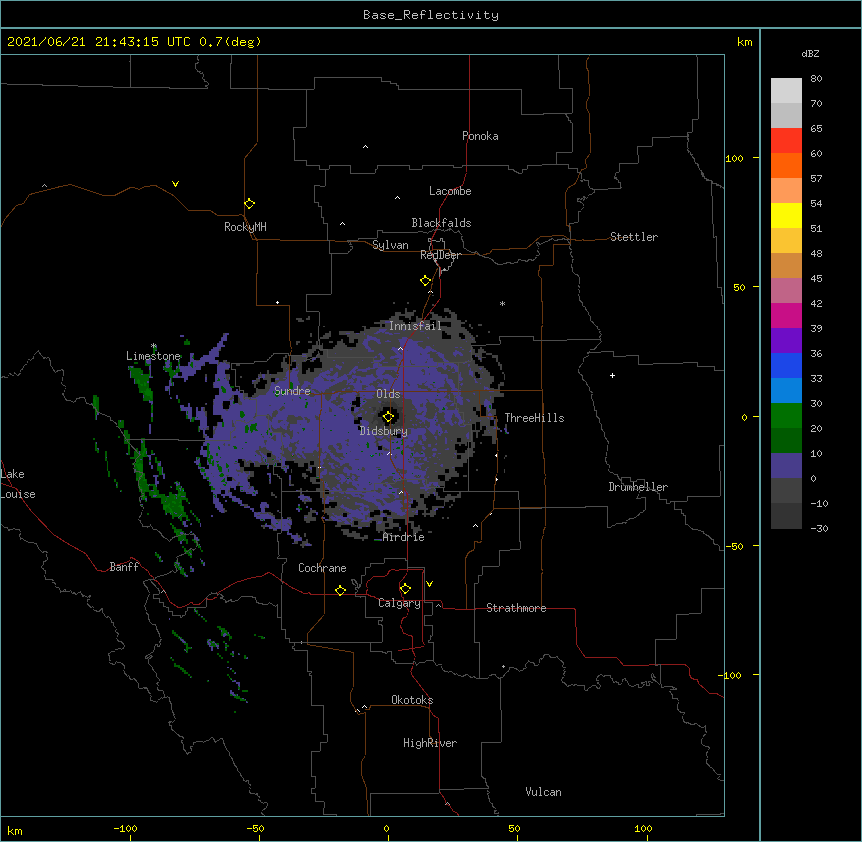Select the light blue 33 dBZ swatch
This screenshot has width=862, height=842.
(x=786, y=390)
